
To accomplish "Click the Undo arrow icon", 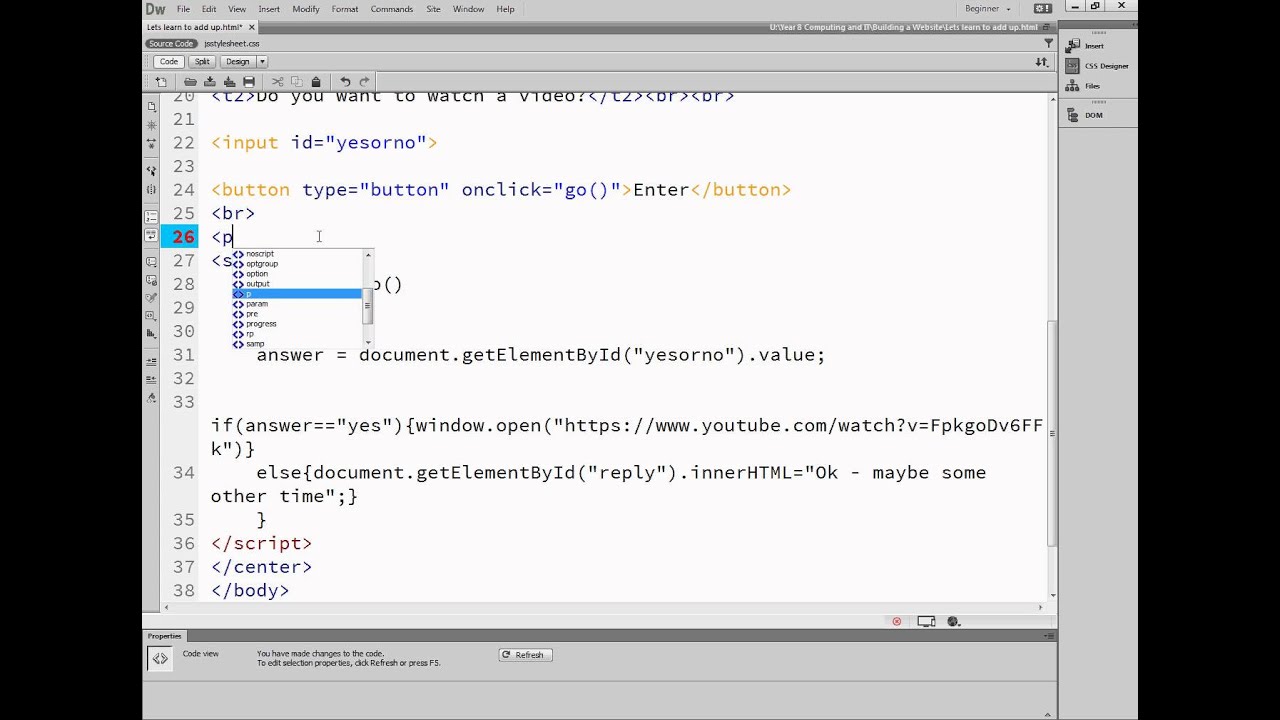I will (x=345, y=82).
